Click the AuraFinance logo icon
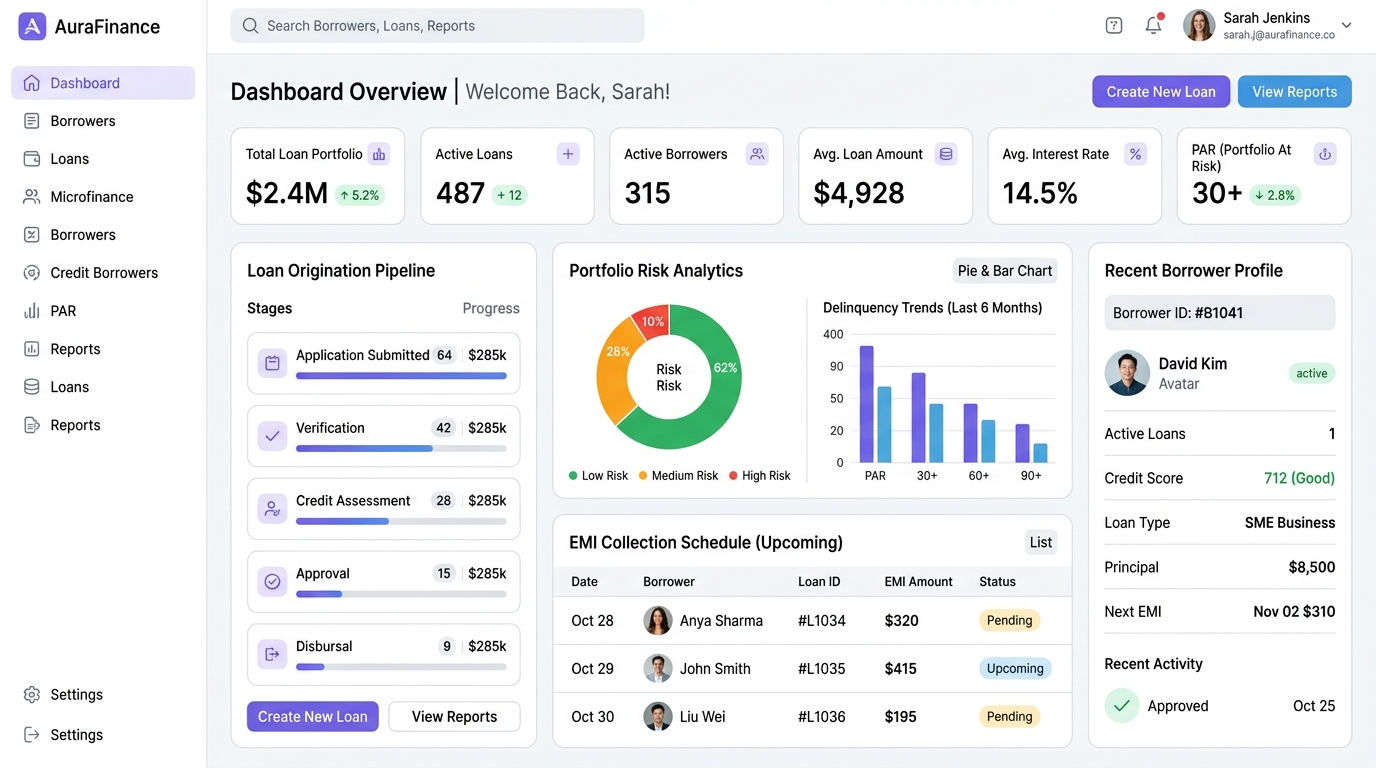This screenshot has height=768, width=1376. [x=32, y=26]
